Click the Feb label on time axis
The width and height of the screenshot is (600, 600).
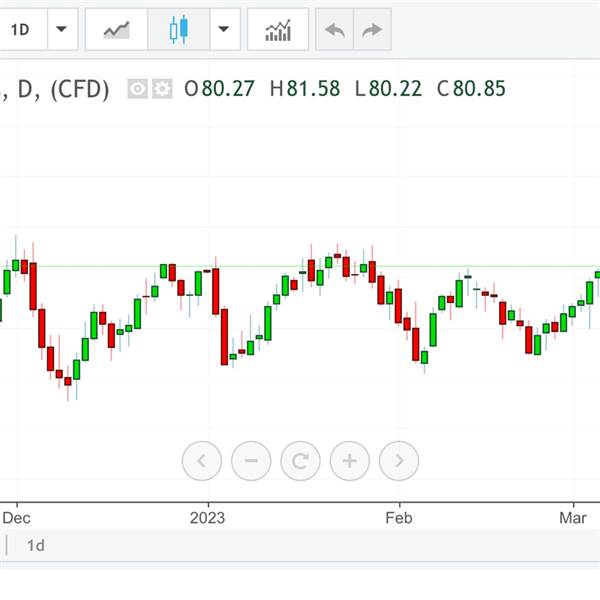tap(399, 518)
